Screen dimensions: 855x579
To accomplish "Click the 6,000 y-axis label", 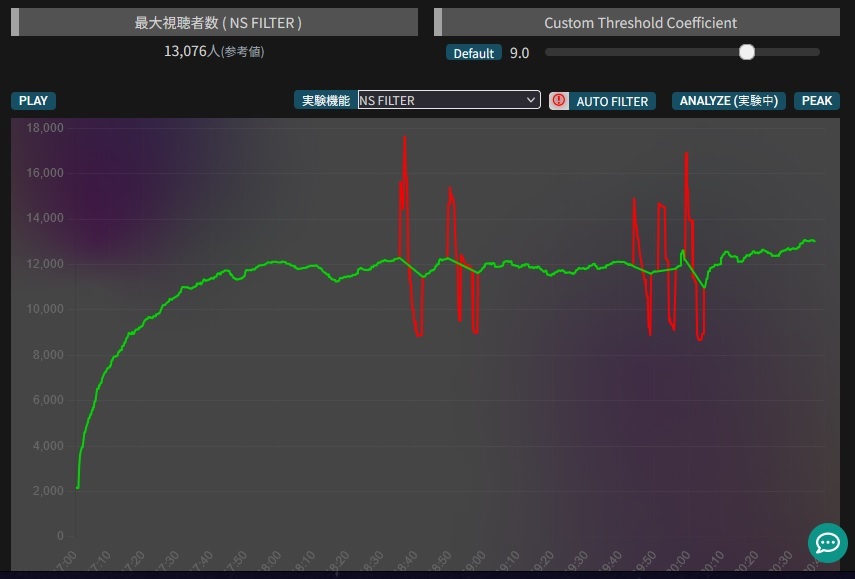I will pyautogui.click(x=48, y=400).
